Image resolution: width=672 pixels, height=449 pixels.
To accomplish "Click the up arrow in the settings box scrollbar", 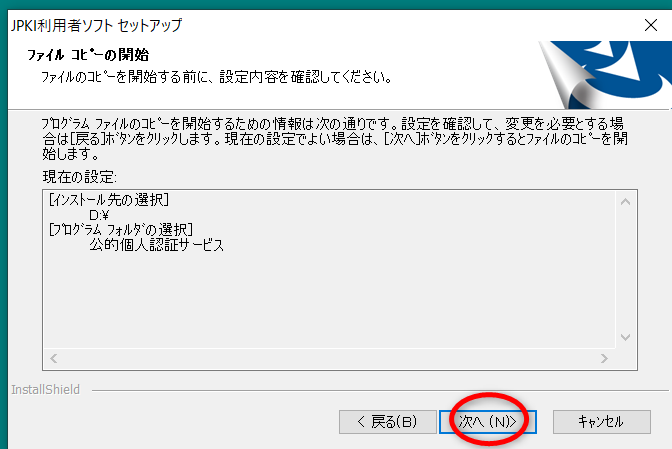I will [x=626, y=201].
